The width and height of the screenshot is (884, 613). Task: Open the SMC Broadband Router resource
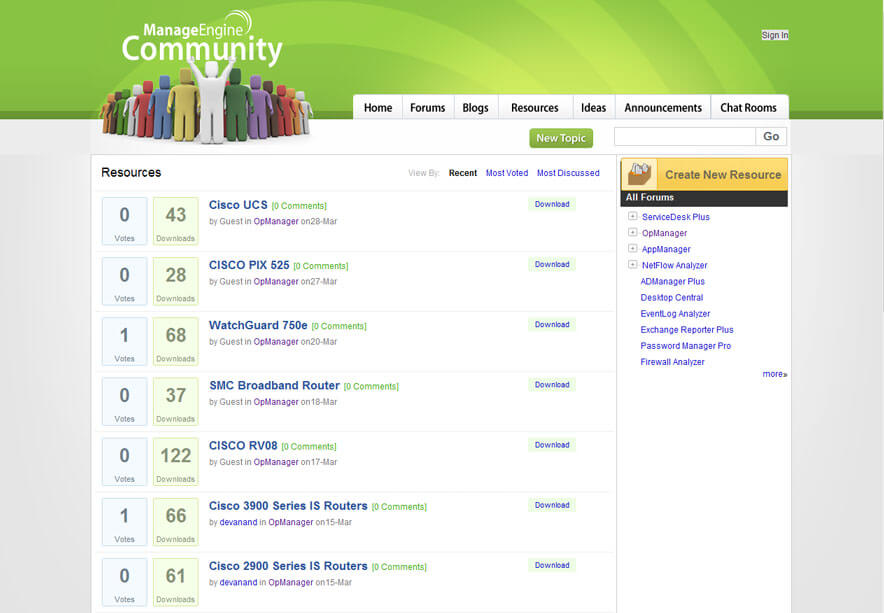pyautogui.click(x=275, y=385)
